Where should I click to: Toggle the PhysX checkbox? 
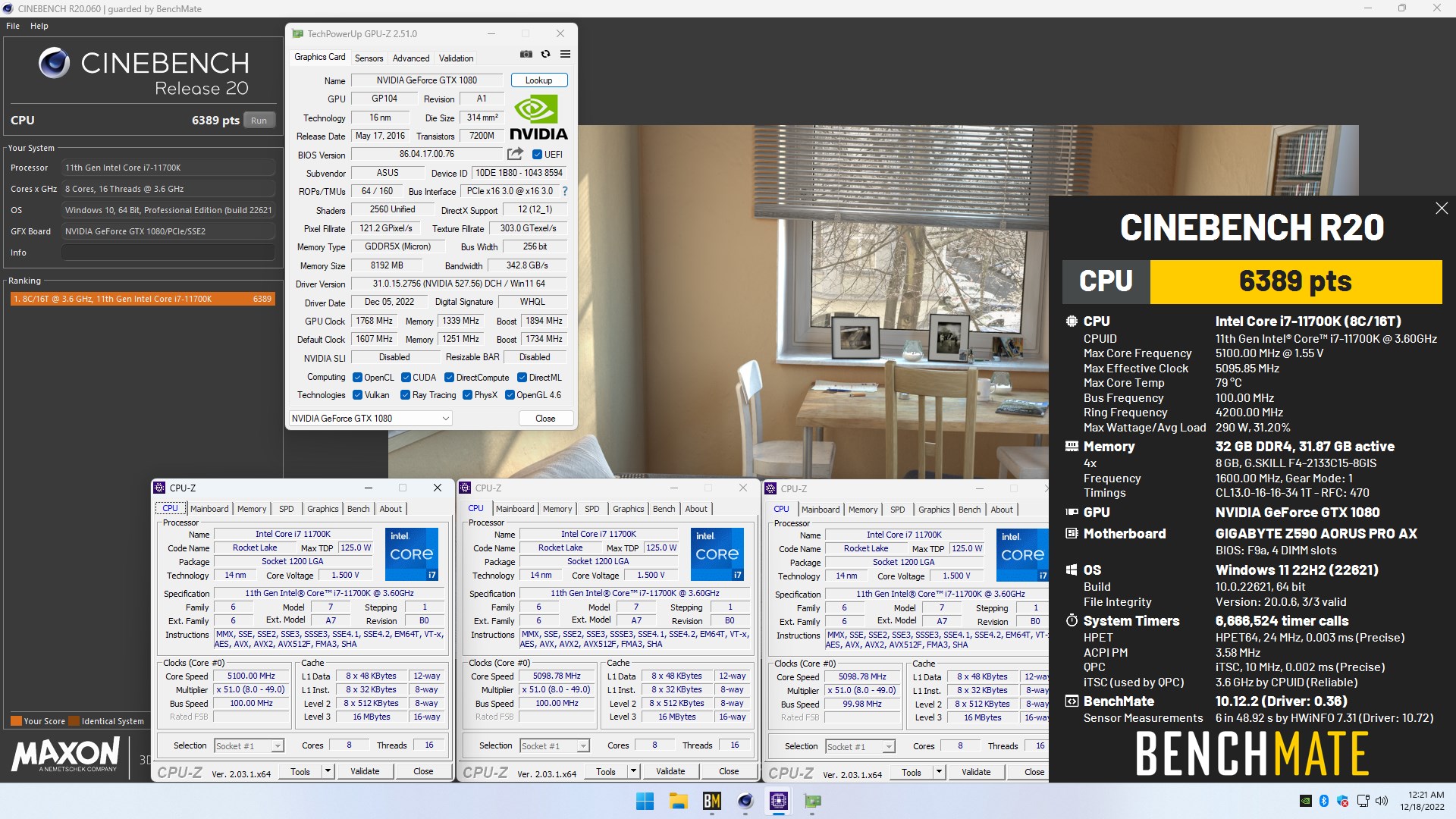click(x=467, y=395)
